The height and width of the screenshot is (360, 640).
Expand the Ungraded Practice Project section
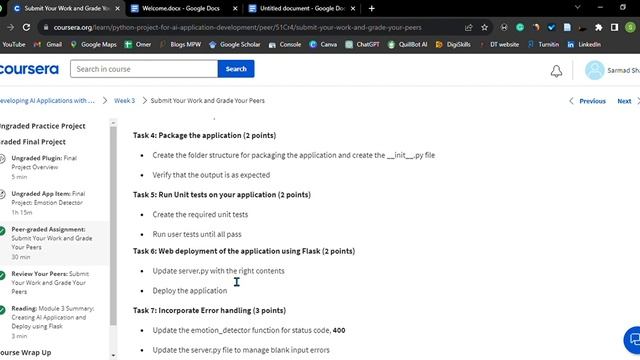(42, 126)
